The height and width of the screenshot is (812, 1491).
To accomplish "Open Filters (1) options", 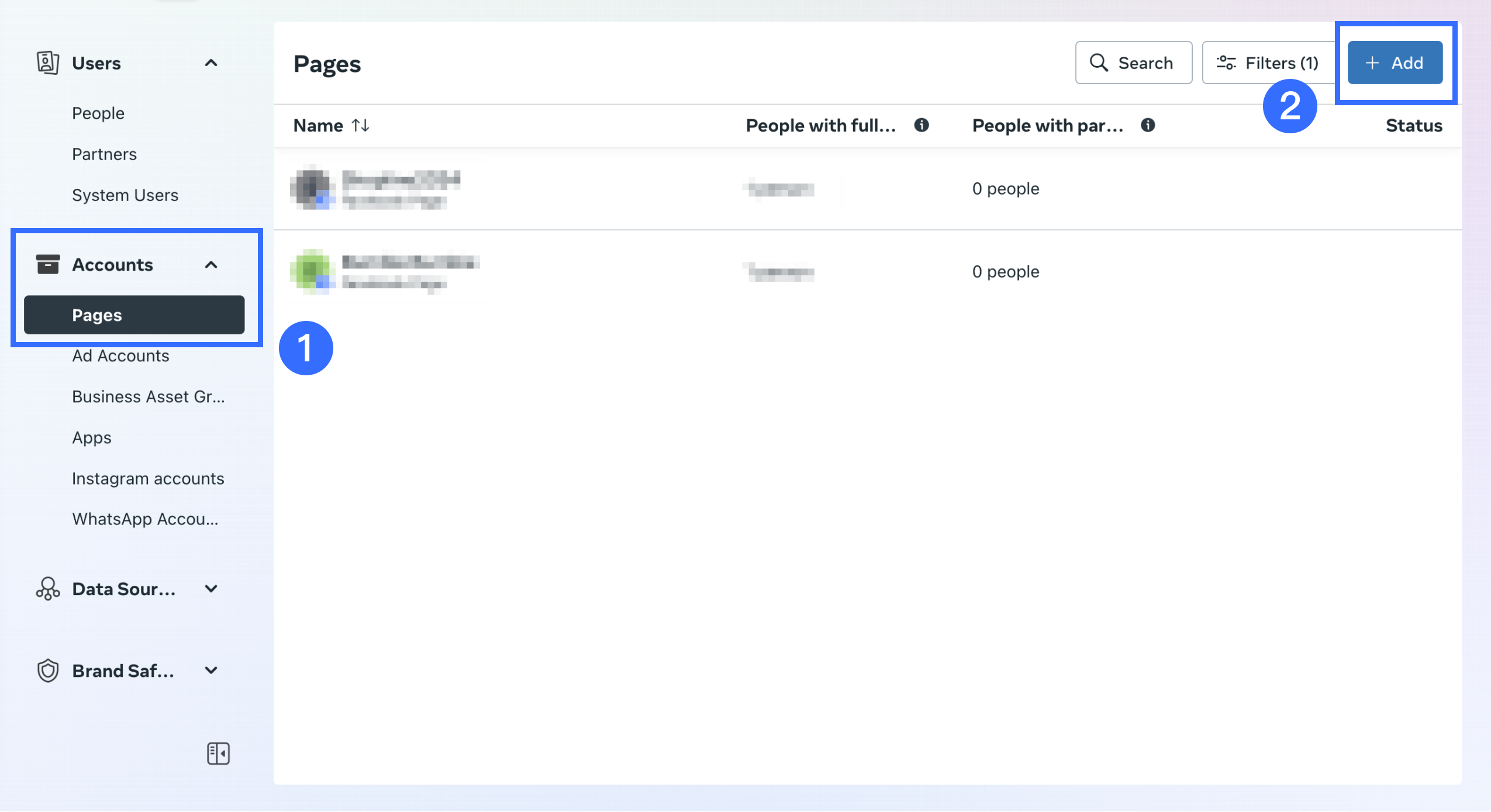I will [x=1268, y=63].
